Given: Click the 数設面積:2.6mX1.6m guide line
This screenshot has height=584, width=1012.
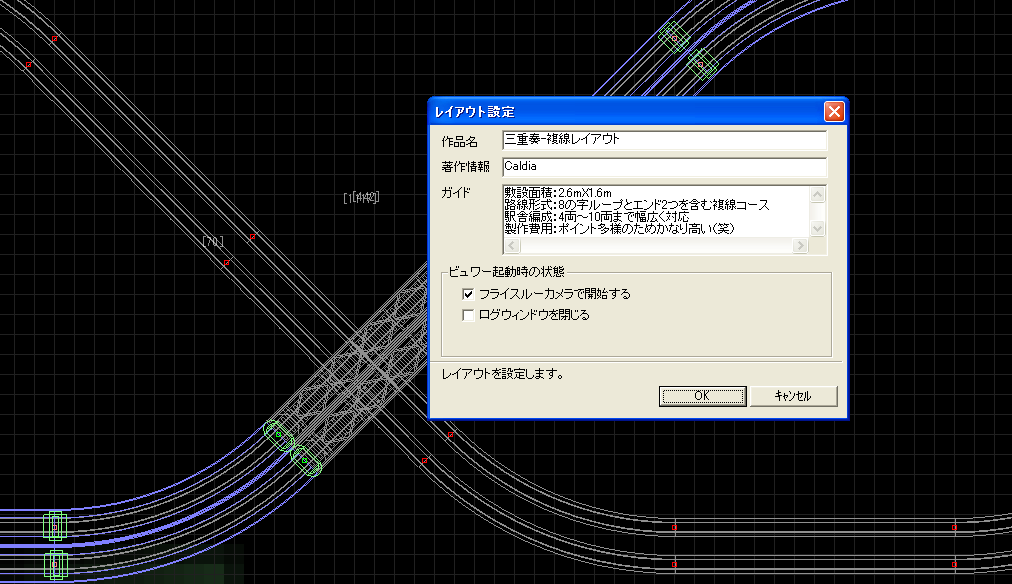Looking at the screenshot, I should (558, 192).
